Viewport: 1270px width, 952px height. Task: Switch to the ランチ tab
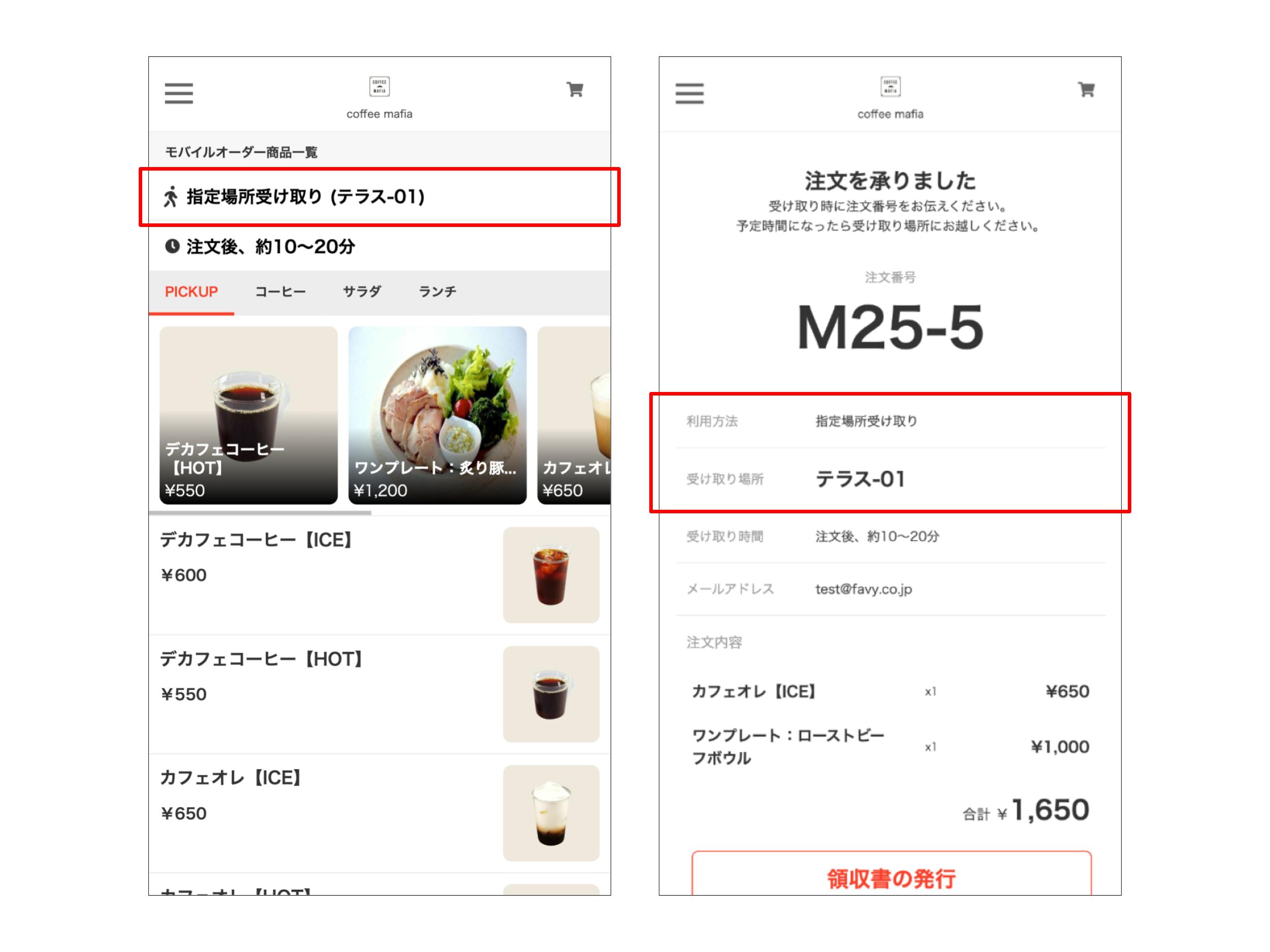coord(437,292)
